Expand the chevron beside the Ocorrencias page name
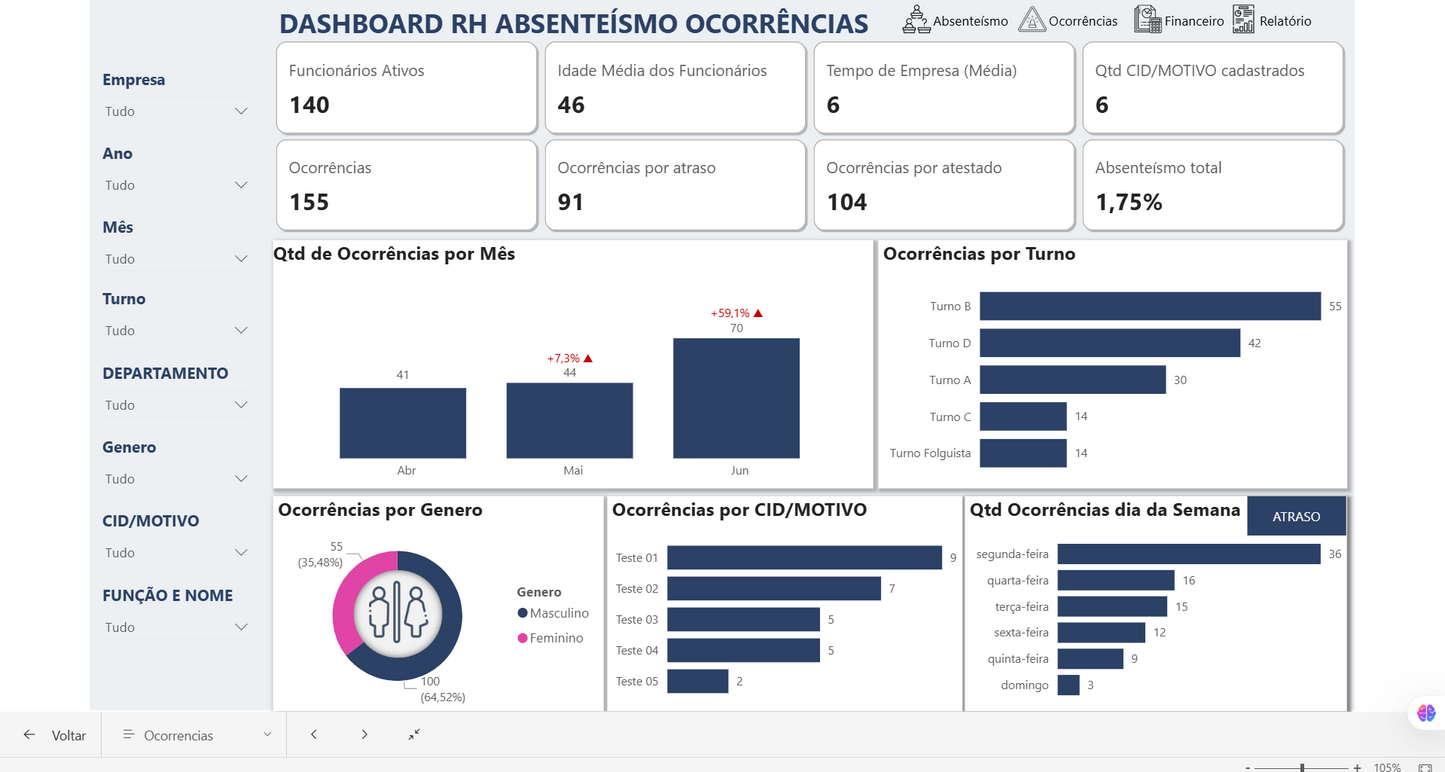Viewport: 1445px width, 772px height. (x=268, y=734)
